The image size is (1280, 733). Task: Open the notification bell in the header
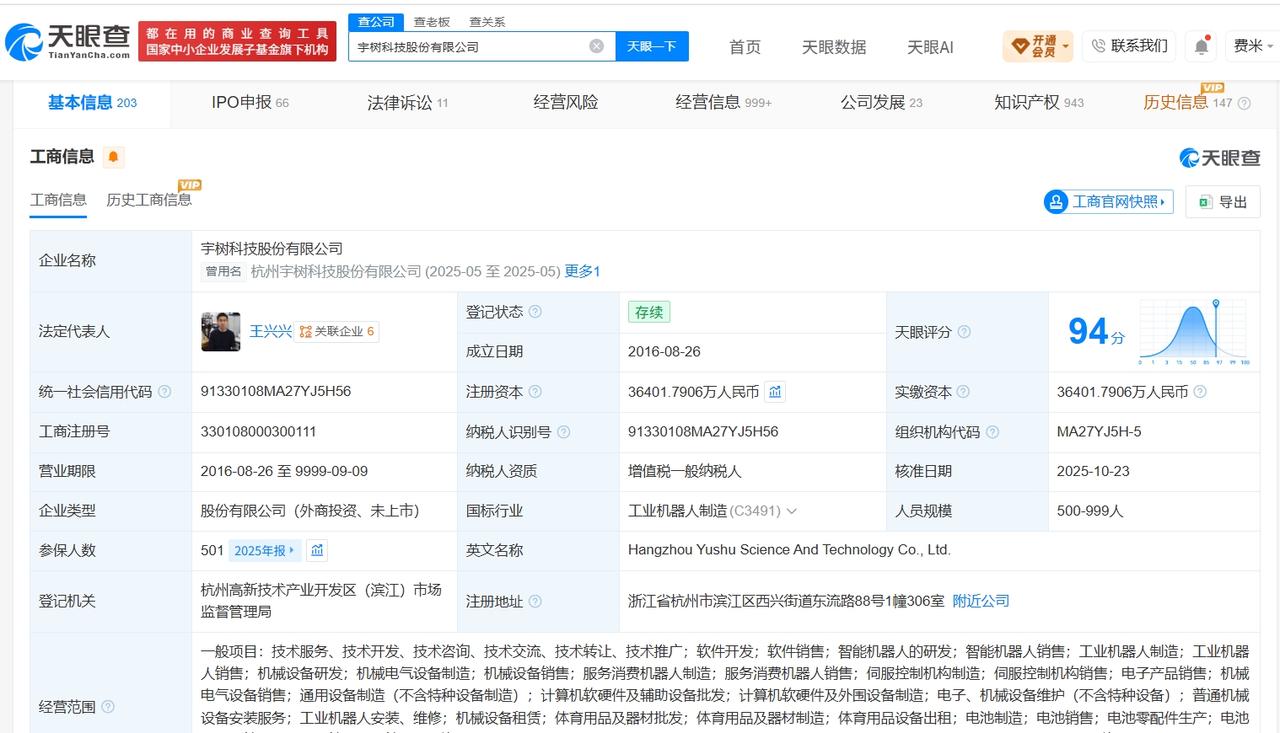(x=1201, y=46)
